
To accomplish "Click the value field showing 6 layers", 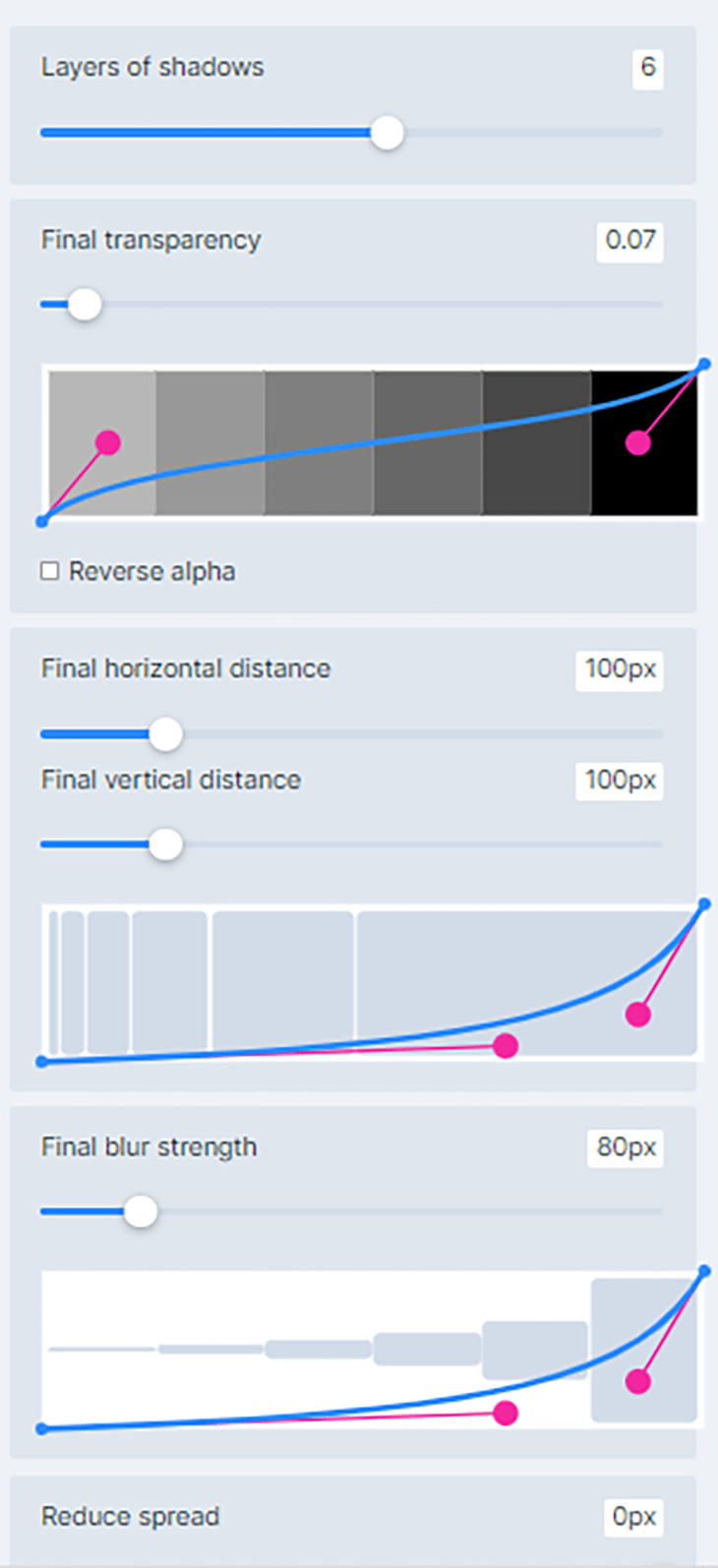I will click(647, 68).
